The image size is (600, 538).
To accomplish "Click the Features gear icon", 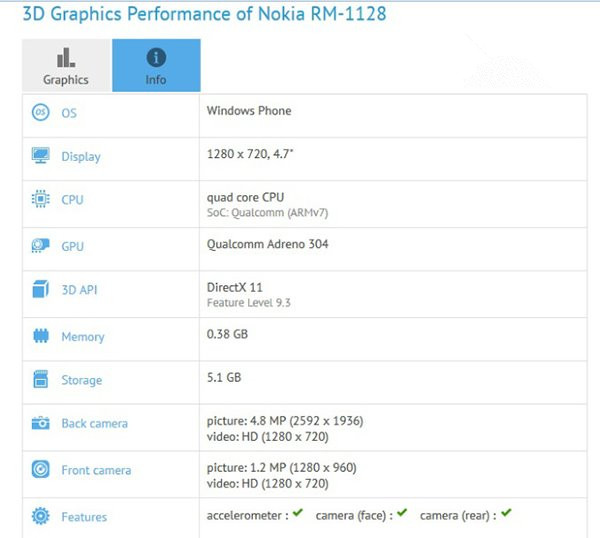I will [40, 516].
